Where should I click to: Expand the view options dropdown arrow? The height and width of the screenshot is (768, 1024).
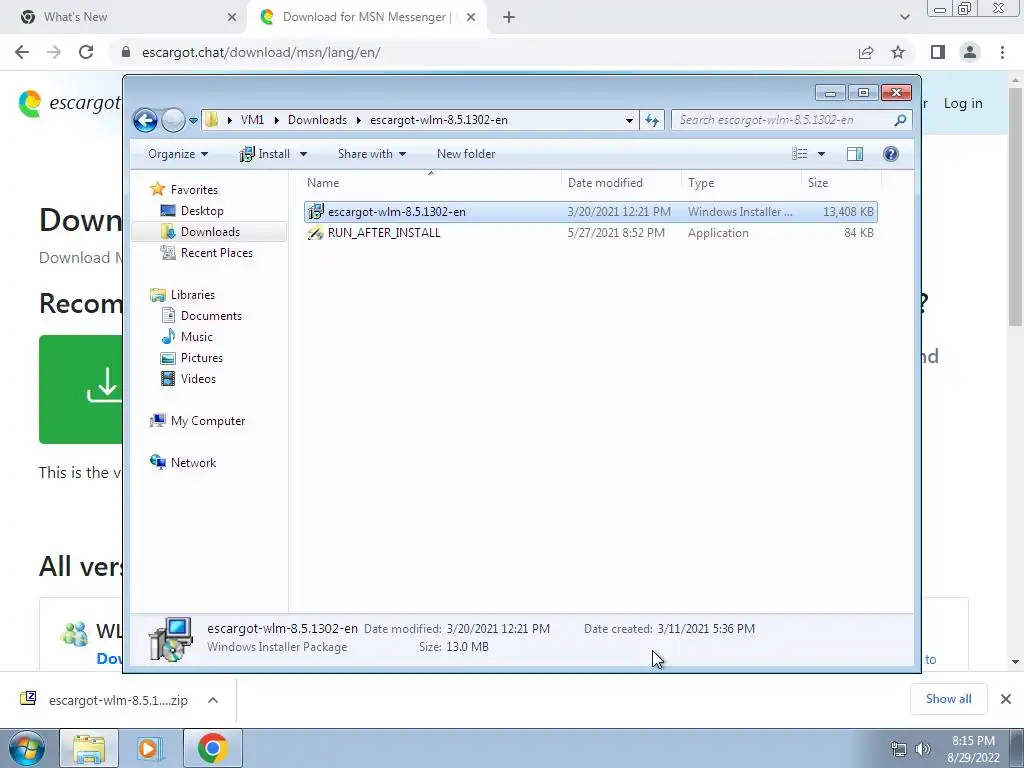(x=822, y=154)
